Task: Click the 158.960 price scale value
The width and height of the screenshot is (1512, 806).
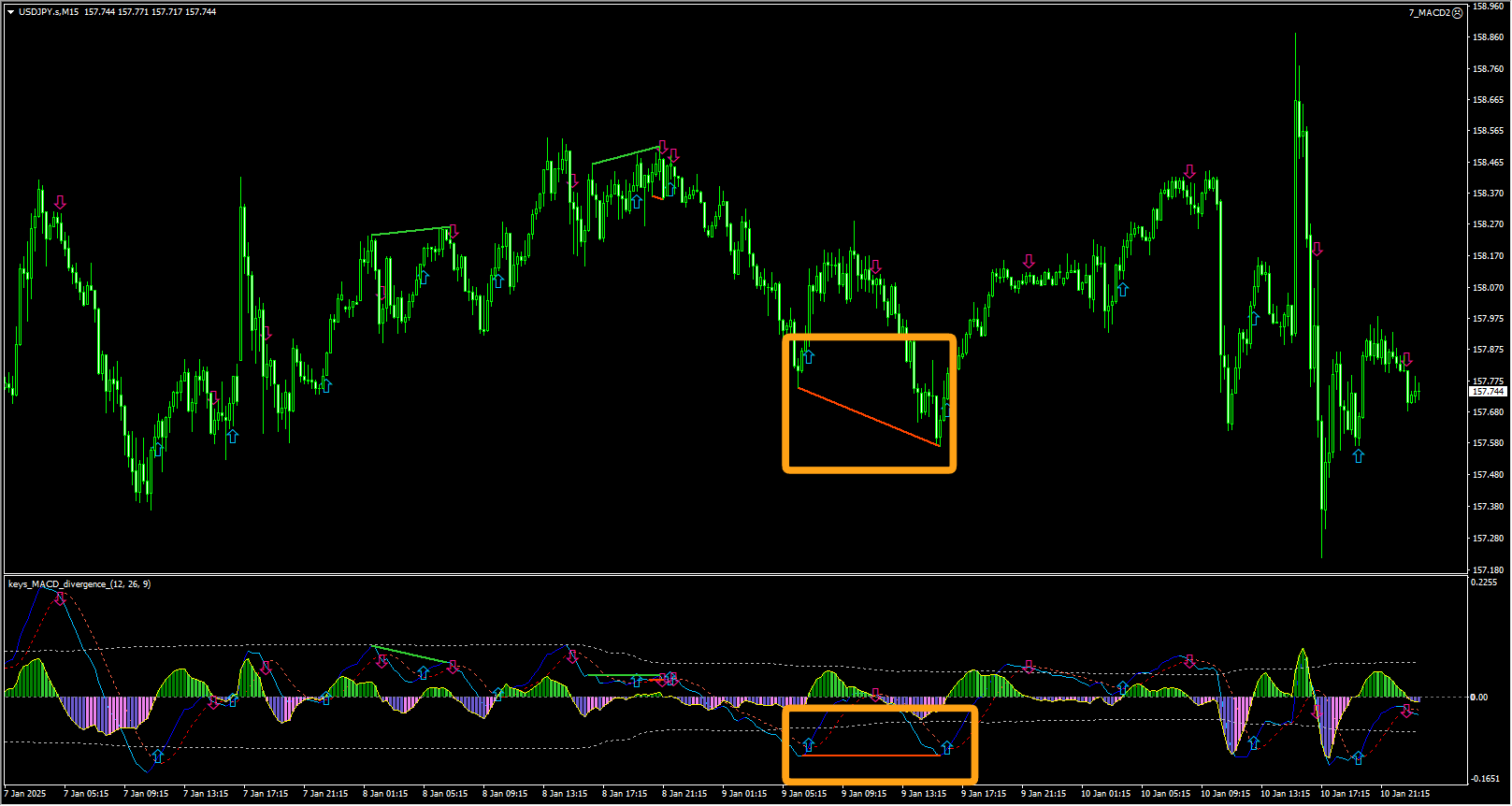Action: click(x=1488, y=6)
